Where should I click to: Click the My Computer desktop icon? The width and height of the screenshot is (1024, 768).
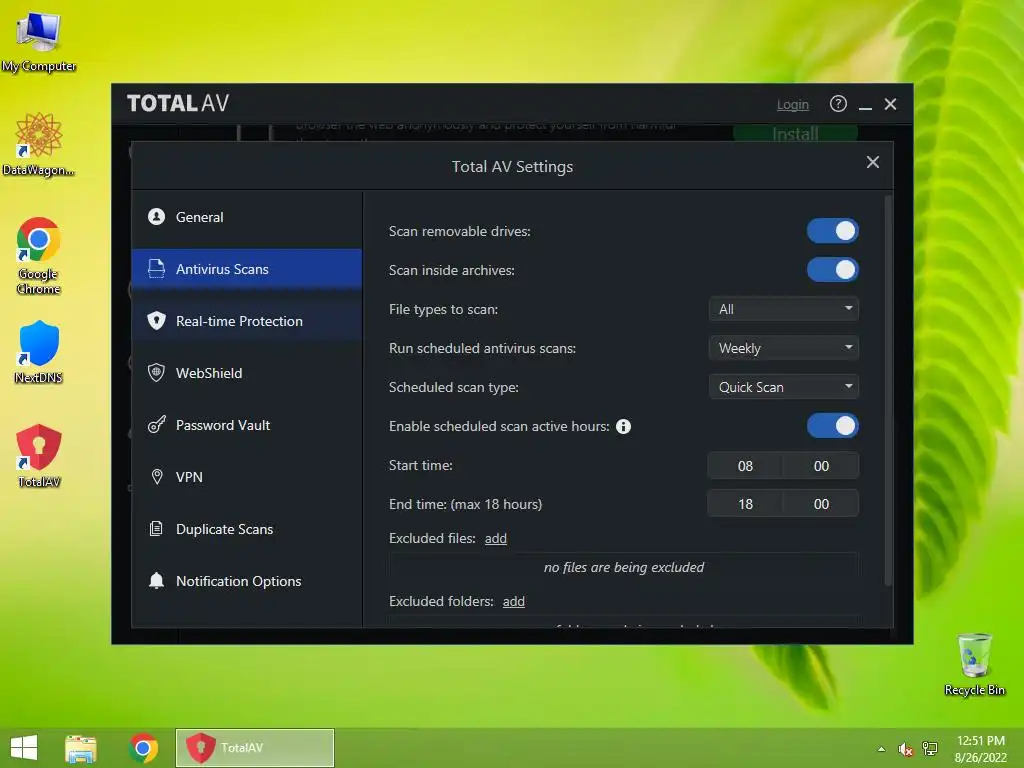point(39,41)
